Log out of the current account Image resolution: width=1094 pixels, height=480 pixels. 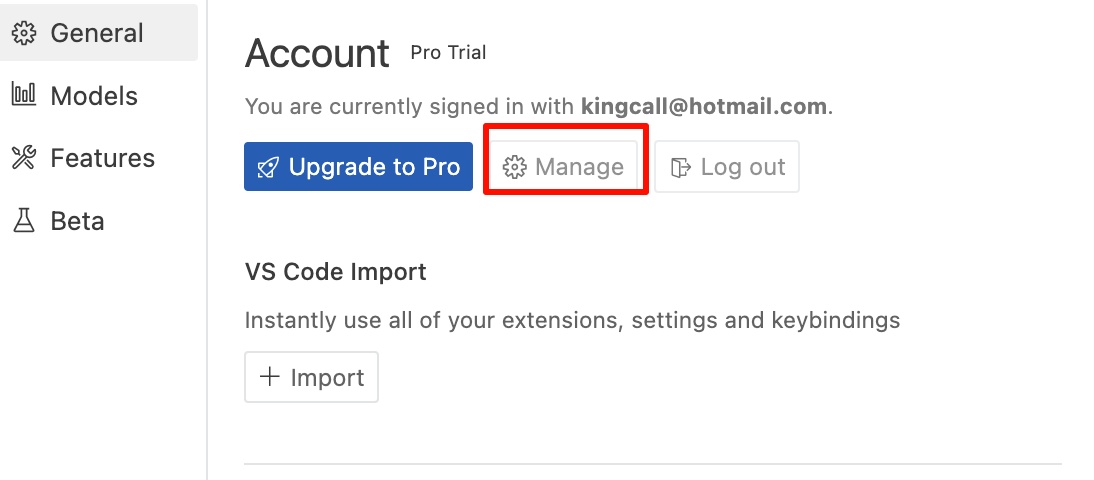point(727,167)
